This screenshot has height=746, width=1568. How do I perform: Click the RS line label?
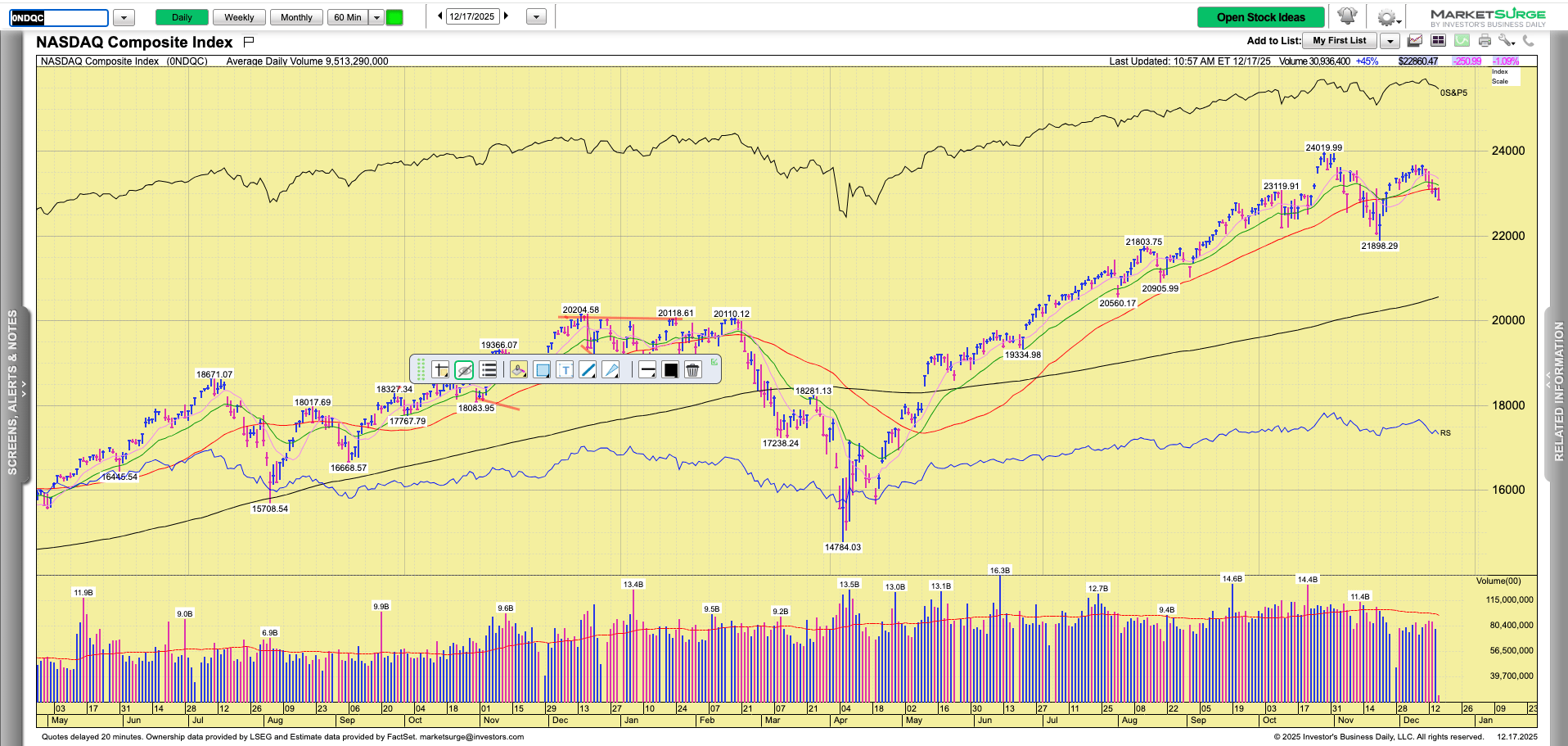coord(1445,432)
